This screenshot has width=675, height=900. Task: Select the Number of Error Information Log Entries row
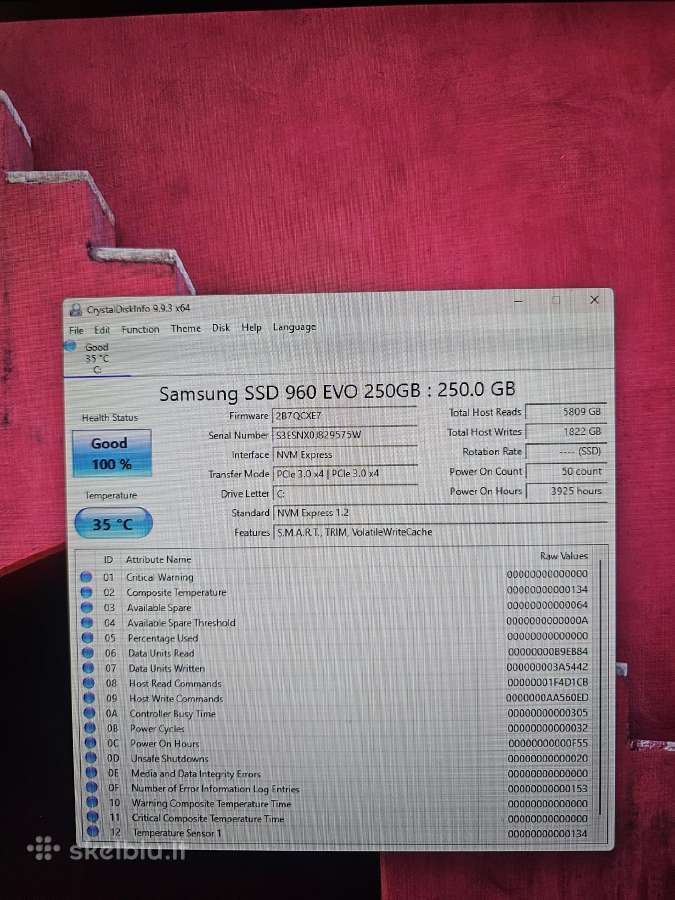click(339, 788)
